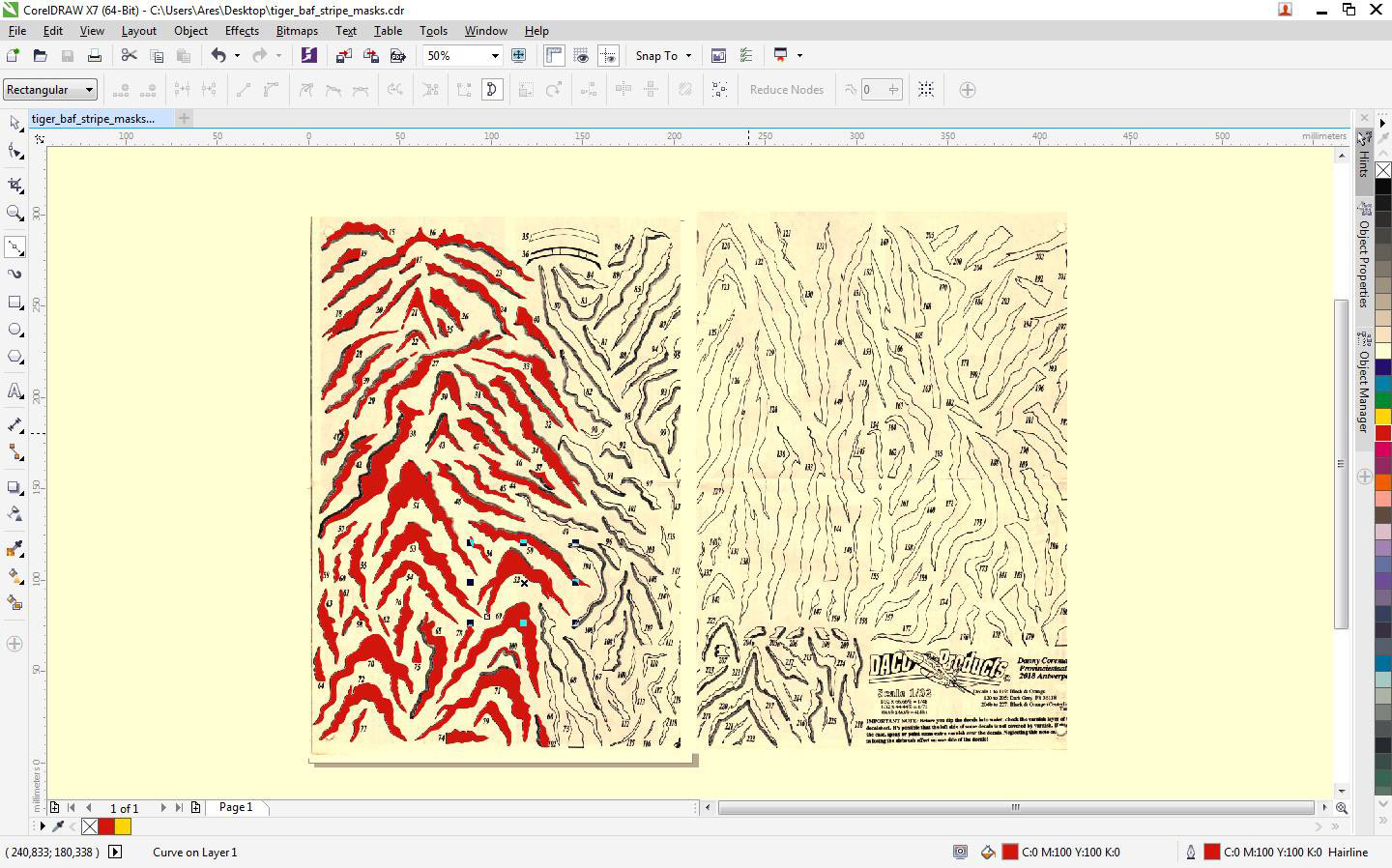Viewport: 1392px width, 868px height.
Task: Undo the last action
Action: point(218,56)
